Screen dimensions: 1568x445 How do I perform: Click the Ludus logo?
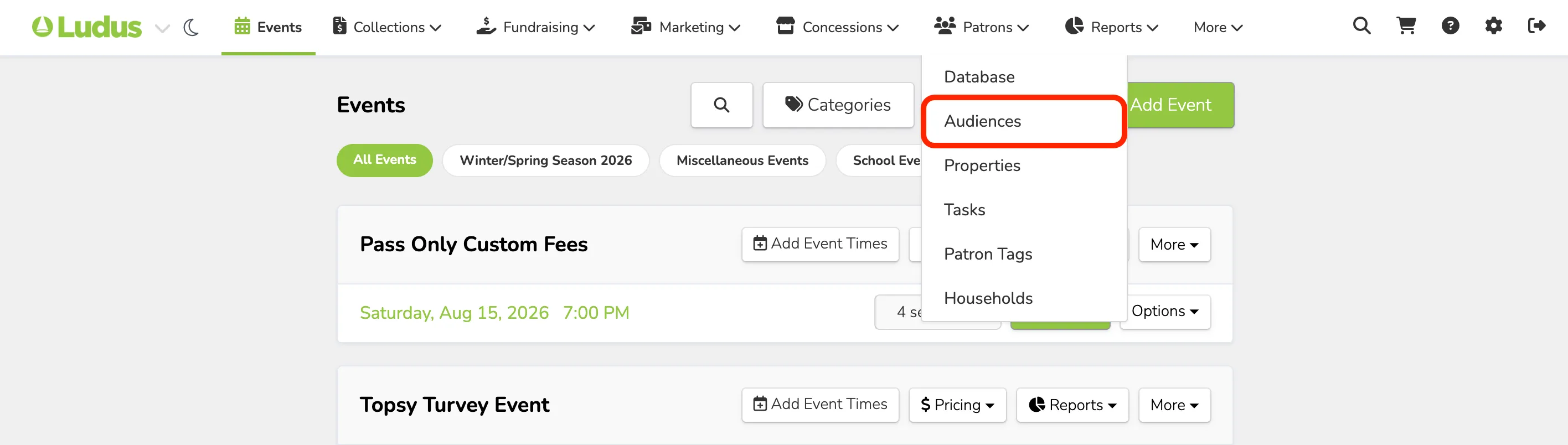click(86, 27)
